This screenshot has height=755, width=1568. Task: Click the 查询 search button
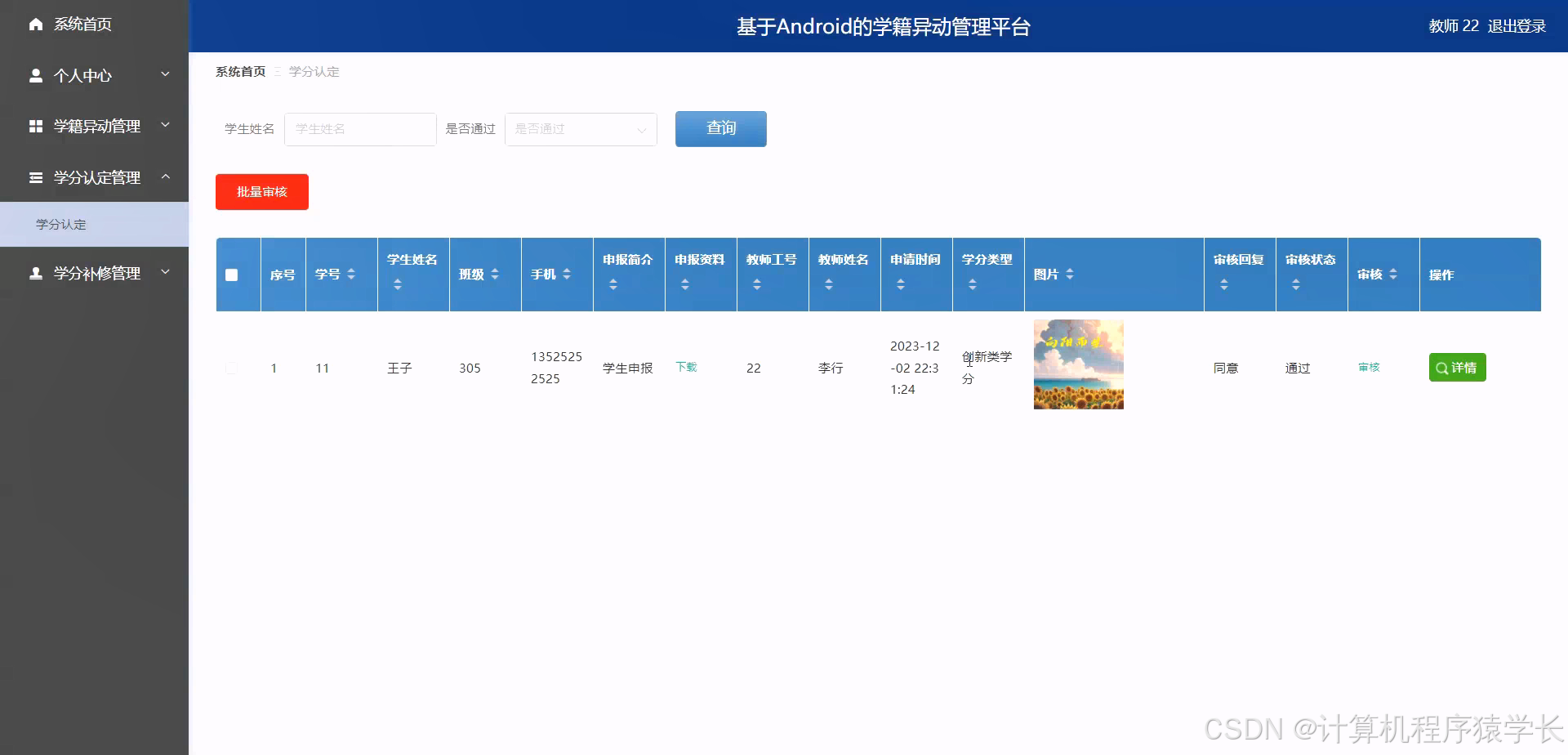point(720,128)
